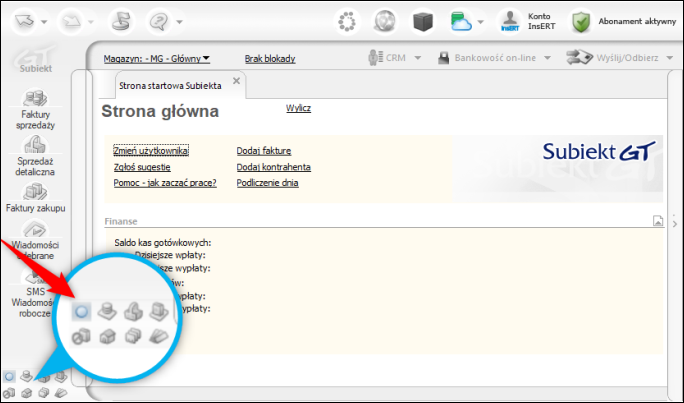Viewport: 684px width, 403px height.
Task: Open the Magazyn: - MG - Główny dropdown
Action: pyautogui.click(x=157, y=58)
